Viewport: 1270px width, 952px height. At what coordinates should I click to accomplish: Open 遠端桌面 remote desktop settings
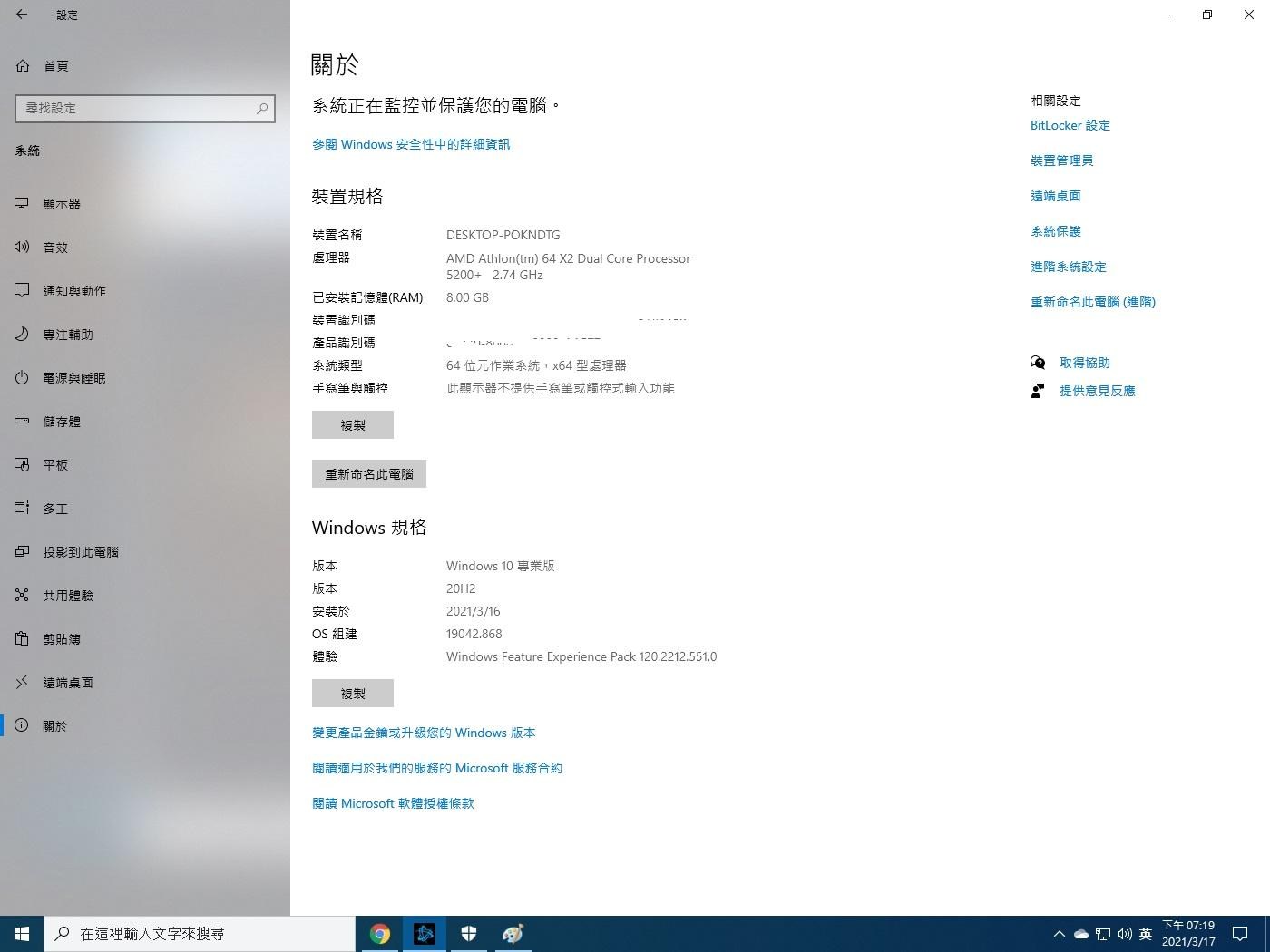pyautogui.click(x=68, y=682)
